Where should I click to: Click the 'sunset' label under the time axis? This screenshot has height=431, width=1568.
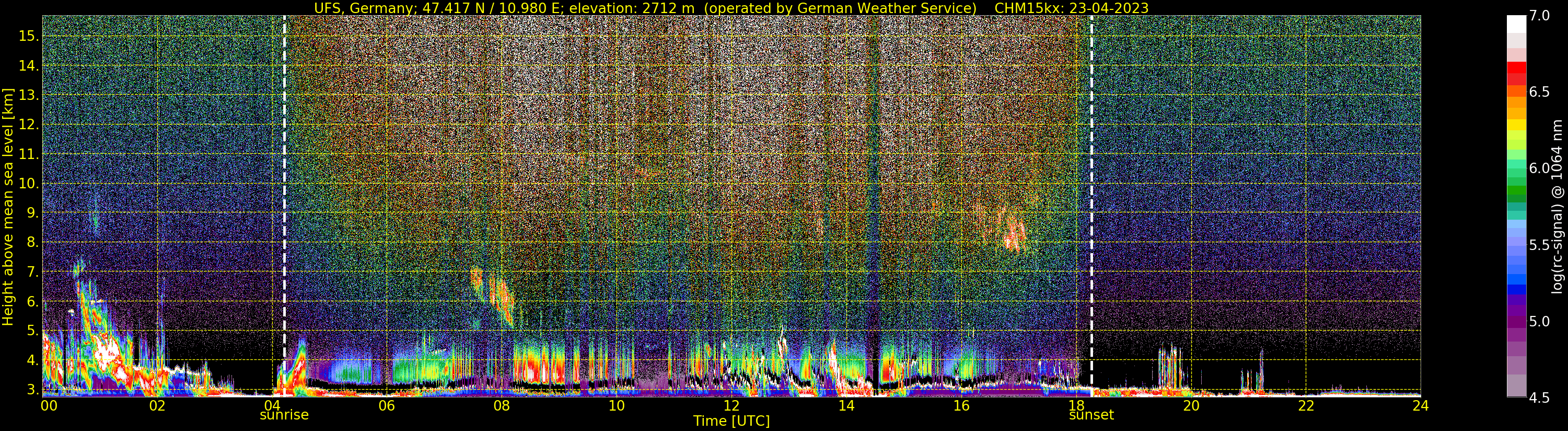click(1091, 415)
